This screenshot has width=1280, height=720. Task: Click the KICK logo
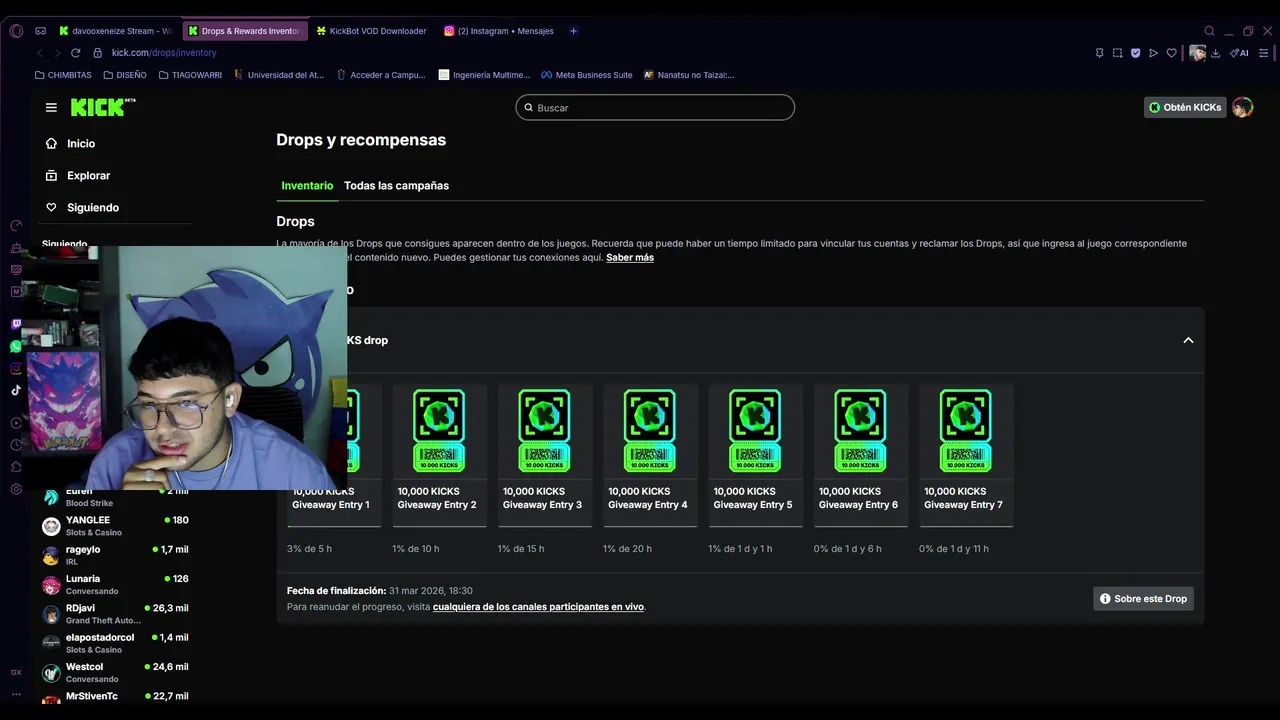103,107
